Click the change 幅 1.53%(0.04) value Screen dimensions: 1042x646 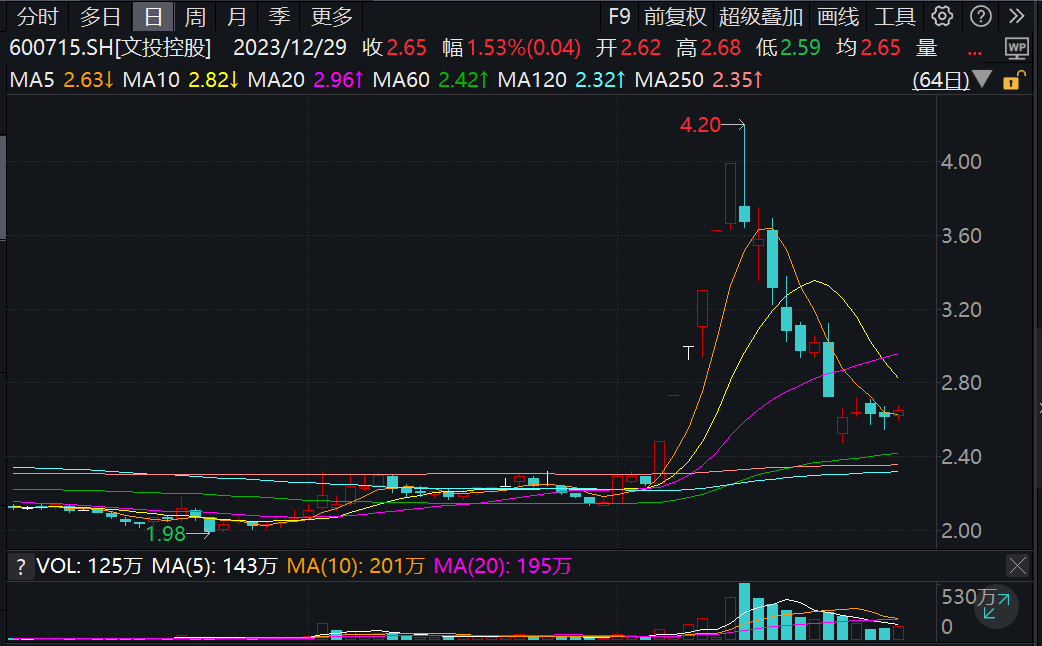tap(512, 48)
